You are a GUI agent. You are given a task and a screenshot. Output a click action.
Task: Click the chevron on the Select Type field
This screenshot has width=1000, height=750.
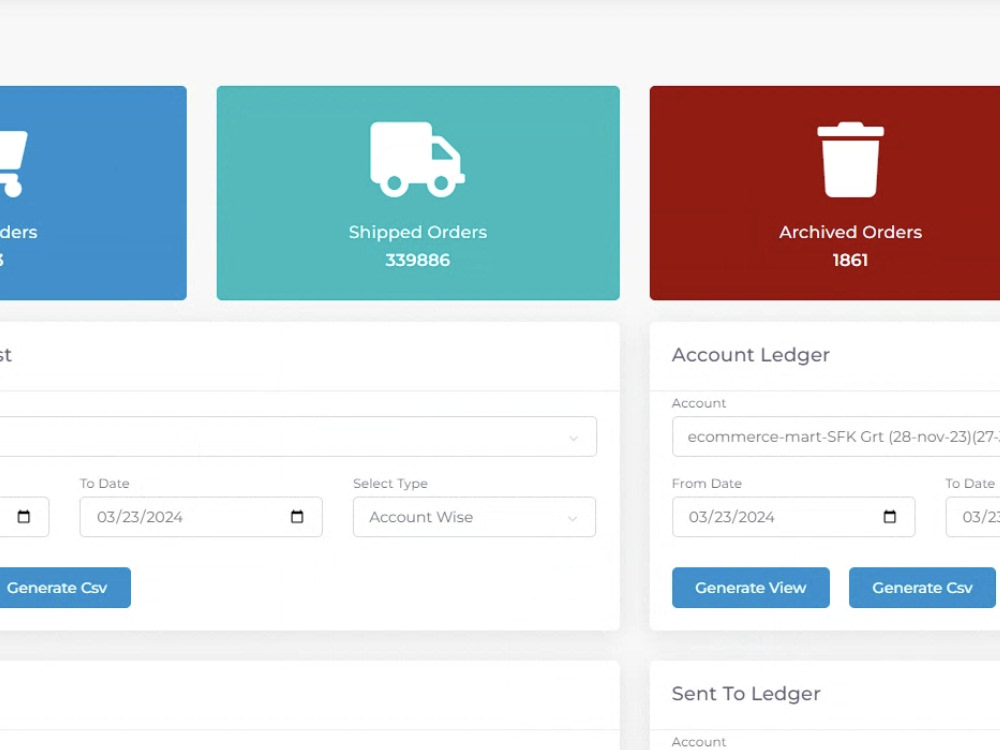click(x=572, y=517)
